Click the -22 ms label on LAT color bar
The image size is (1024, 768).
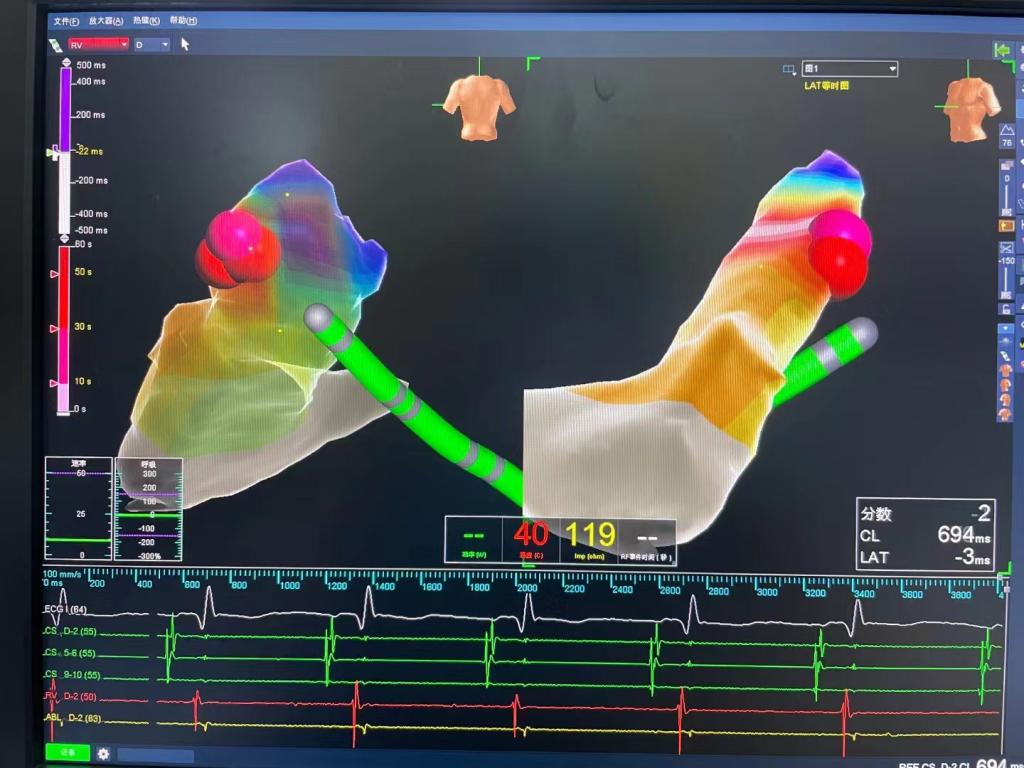pos(91,151)
